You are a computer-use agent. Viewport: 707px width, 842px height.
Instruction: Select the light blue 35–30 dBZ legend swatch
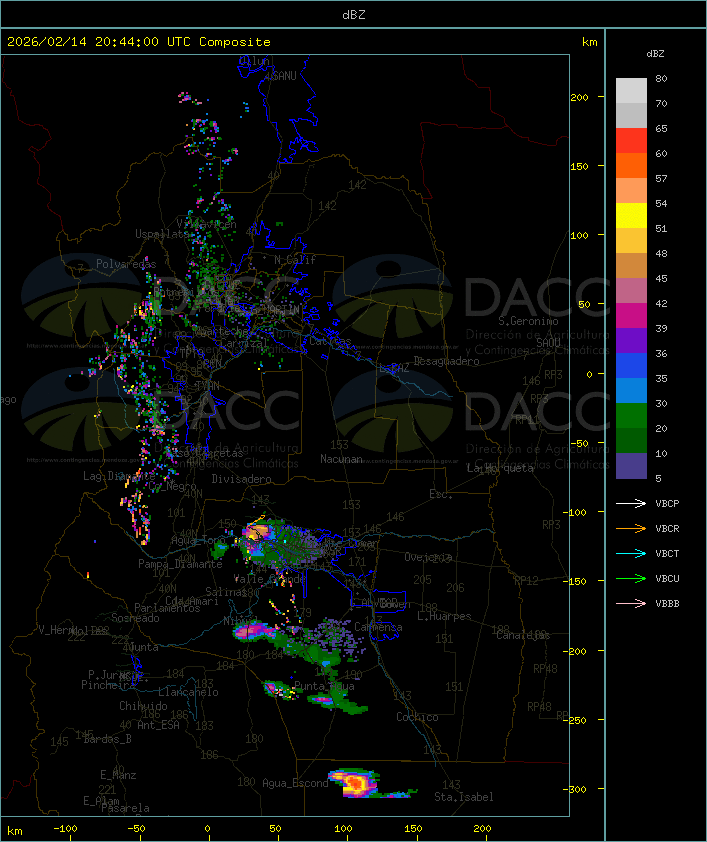pos(631,390)
